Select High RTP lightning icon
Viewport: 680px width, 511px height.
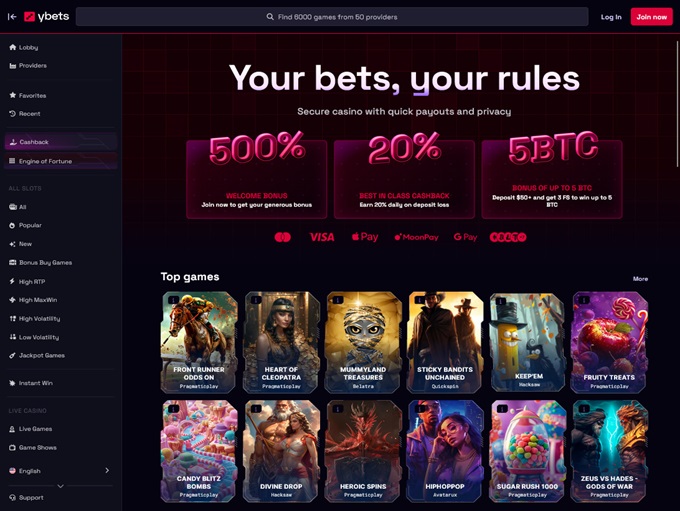pyautogui.click(x=13, y=282)
